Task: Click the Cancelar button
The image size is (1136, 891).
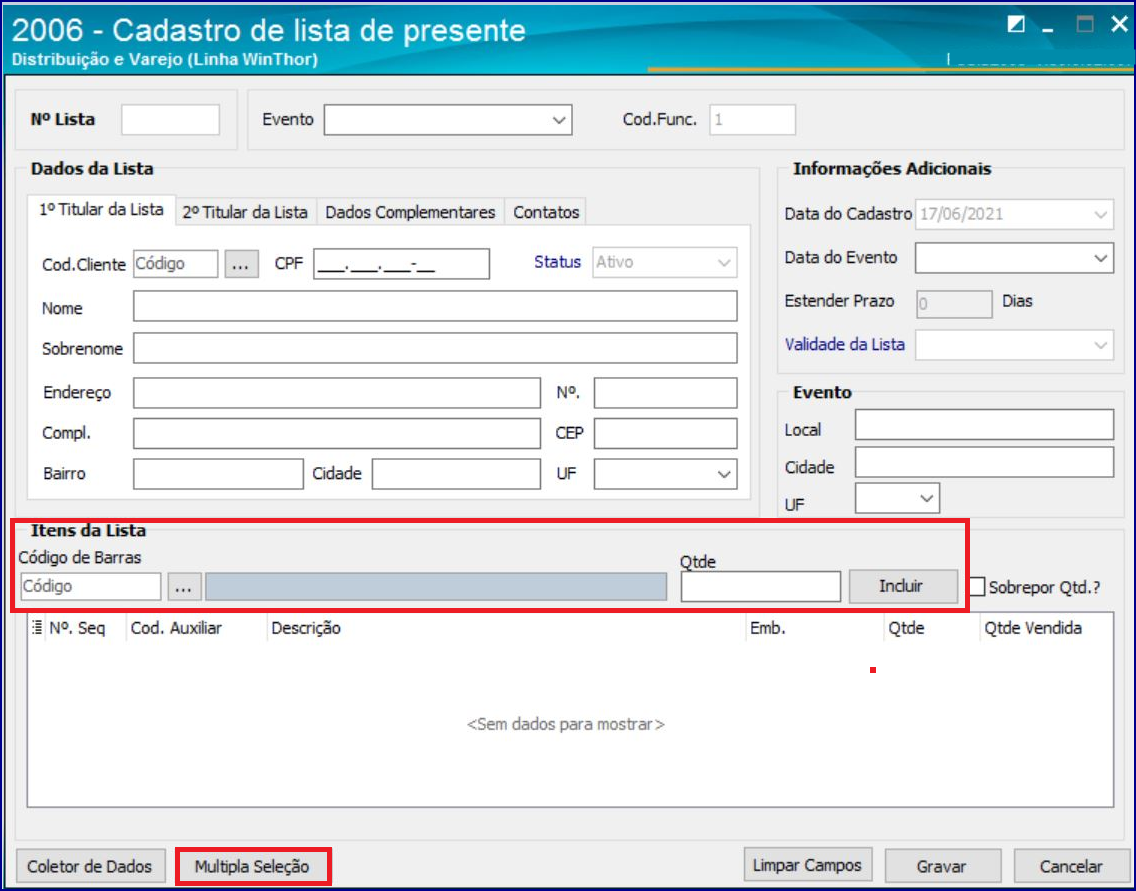Action: click(x=1071, y=866)
